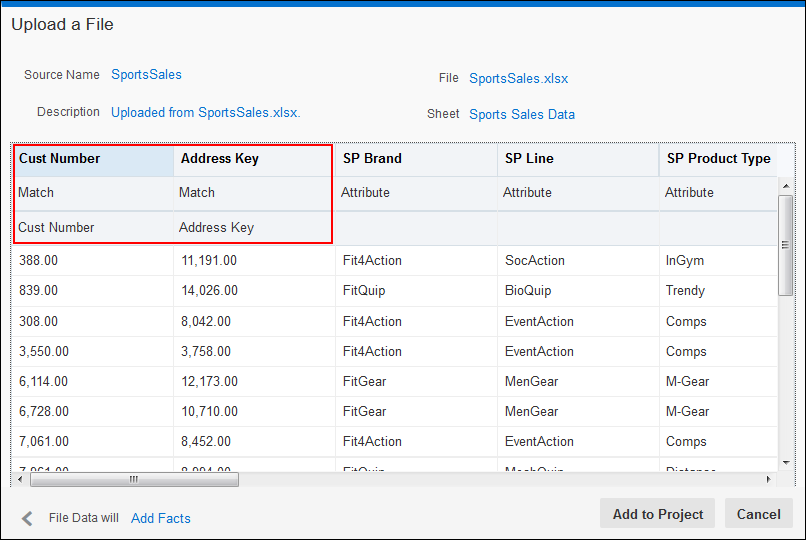This screenshot has width=806, height=540.
Task: Click the vertical scrollbar down arrow
Action: click(x=786, y=460)
